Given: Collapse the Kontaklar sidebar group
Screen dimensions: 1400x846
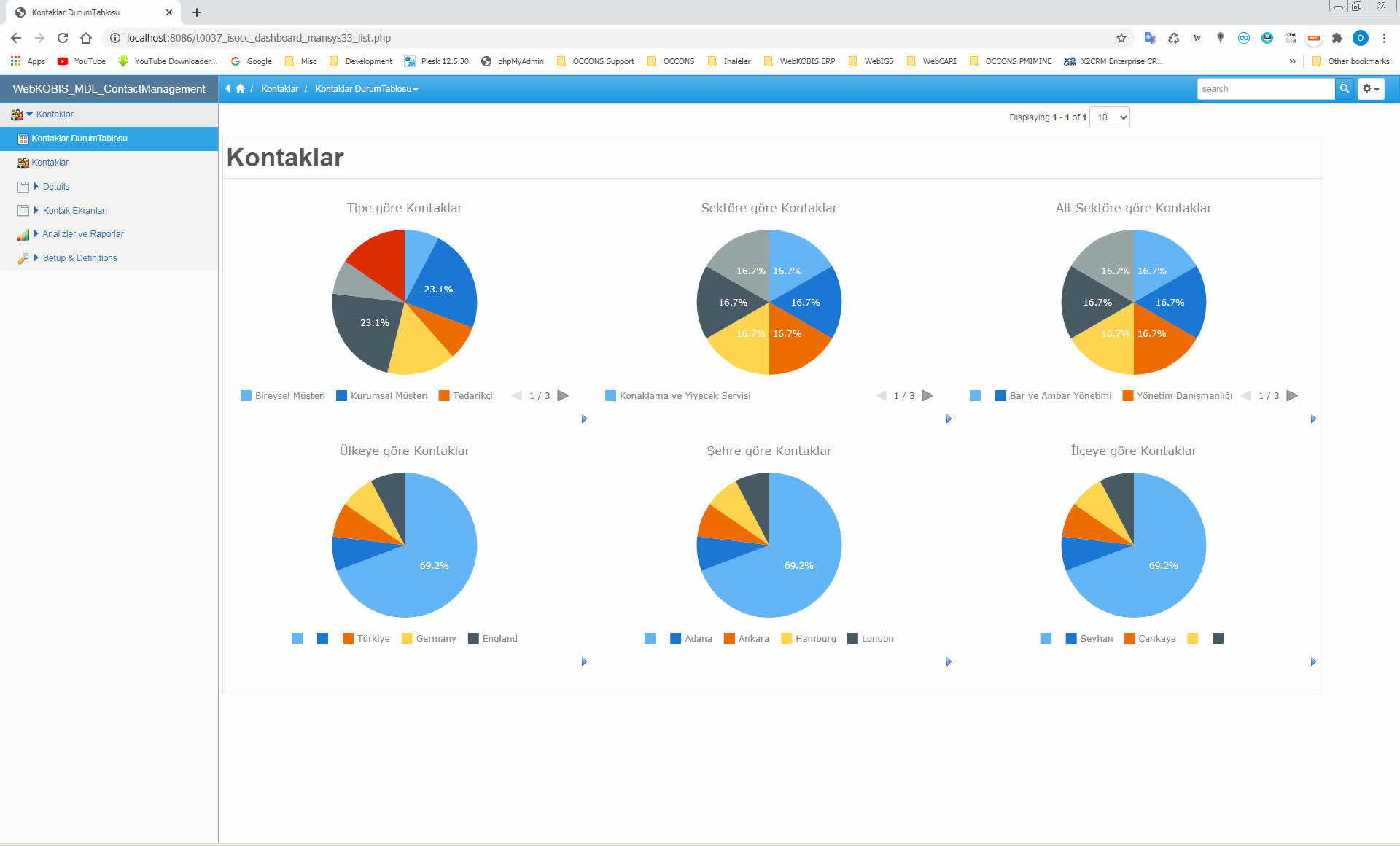Looking at the screenshot, I should 30,114.
